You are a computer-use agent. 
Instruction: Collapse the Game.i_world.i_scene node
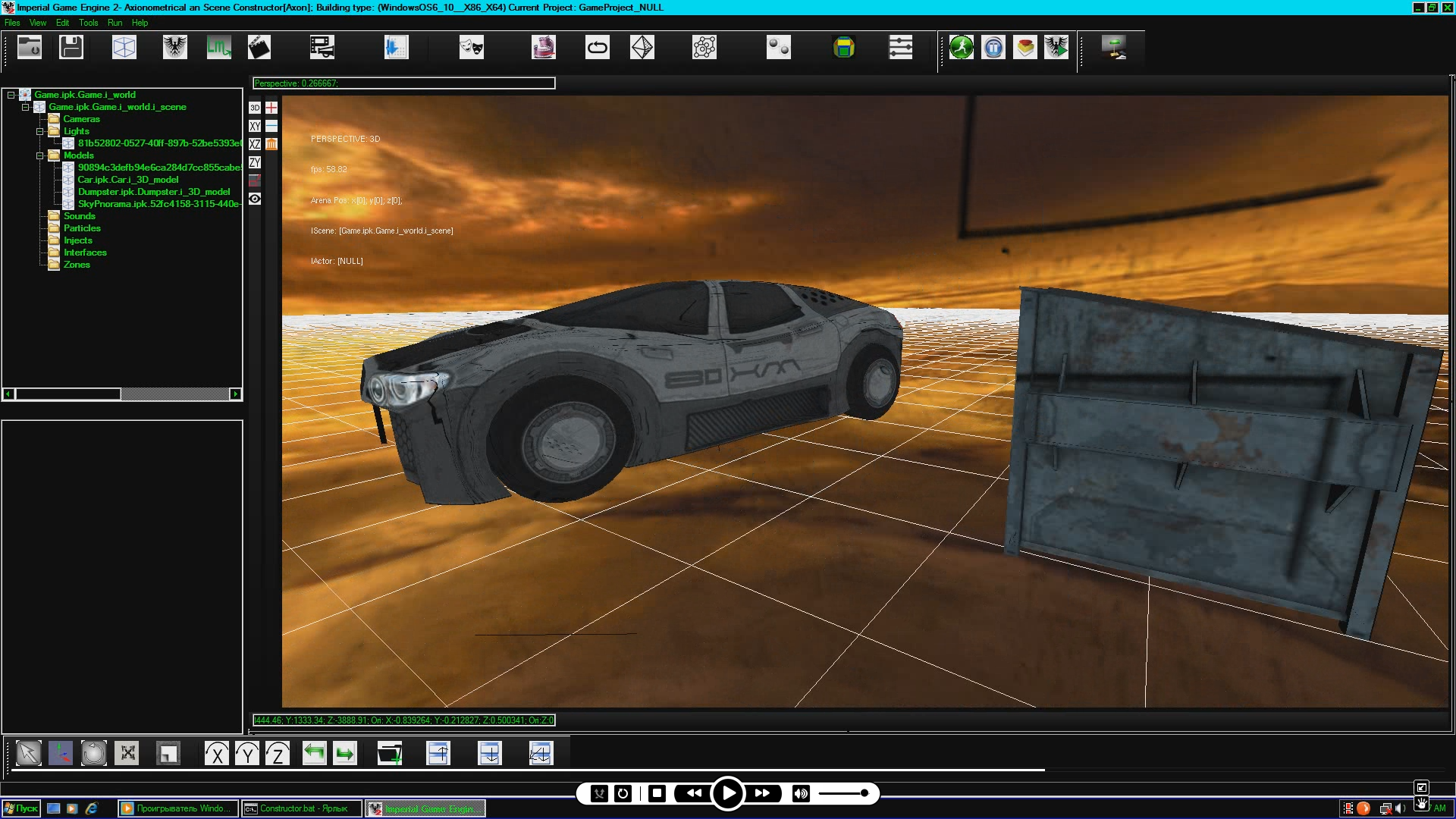click(x=25, y=107)
